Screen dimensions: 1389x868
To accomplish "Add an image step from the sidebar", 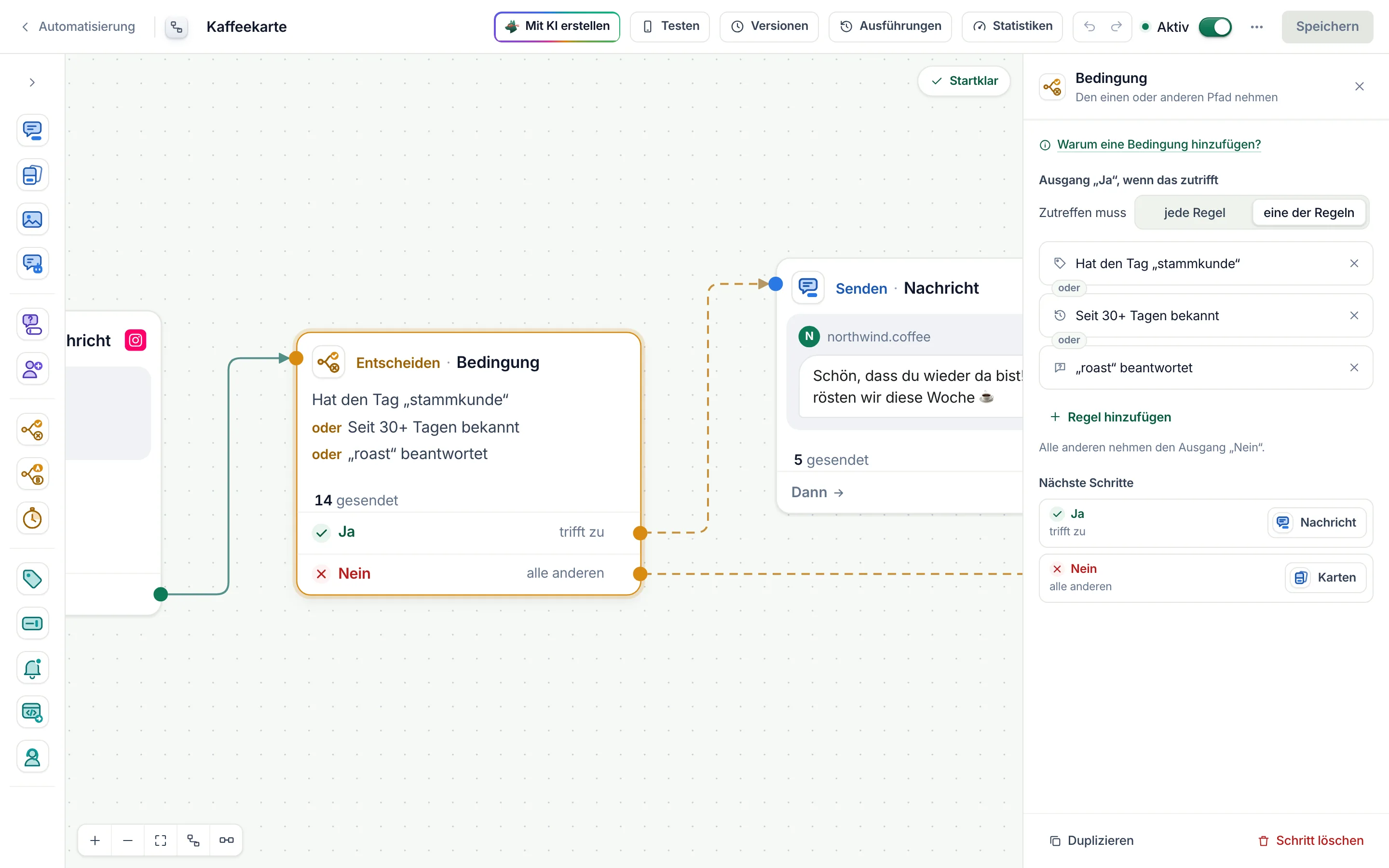I will (32, 219).
